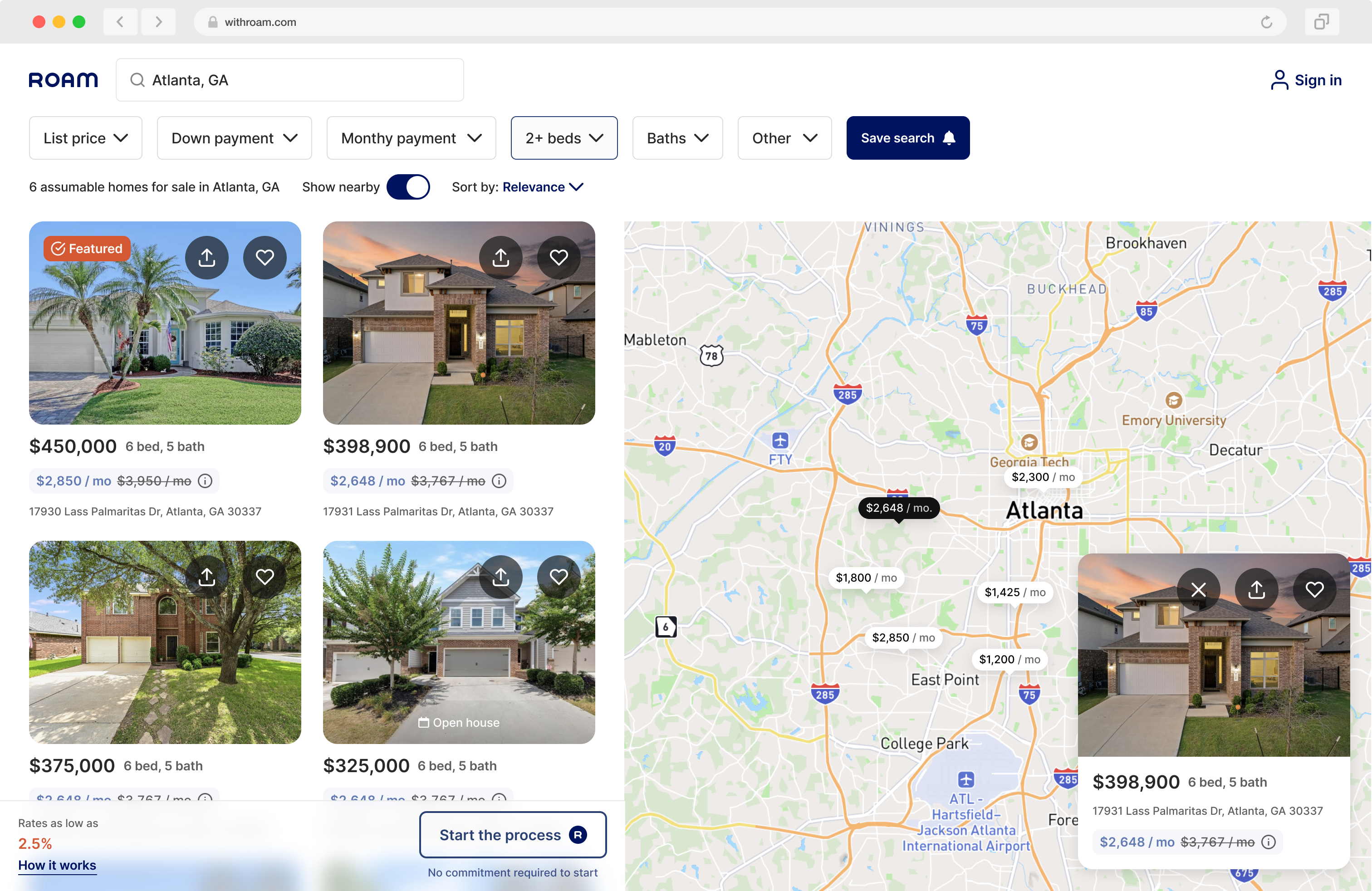Close the map listing popup

[x=1199, y=590]
